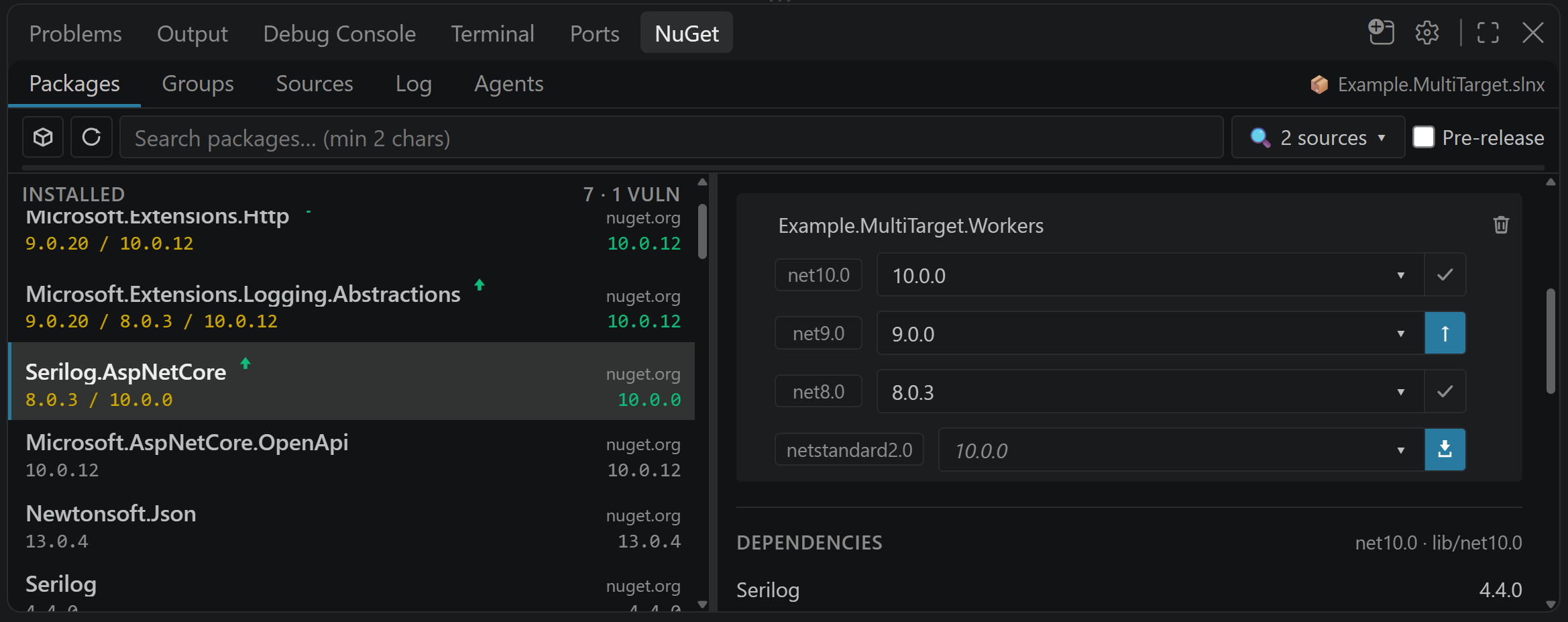Click update arrow next to Serilog.AspNetCore

coord(245,363)
